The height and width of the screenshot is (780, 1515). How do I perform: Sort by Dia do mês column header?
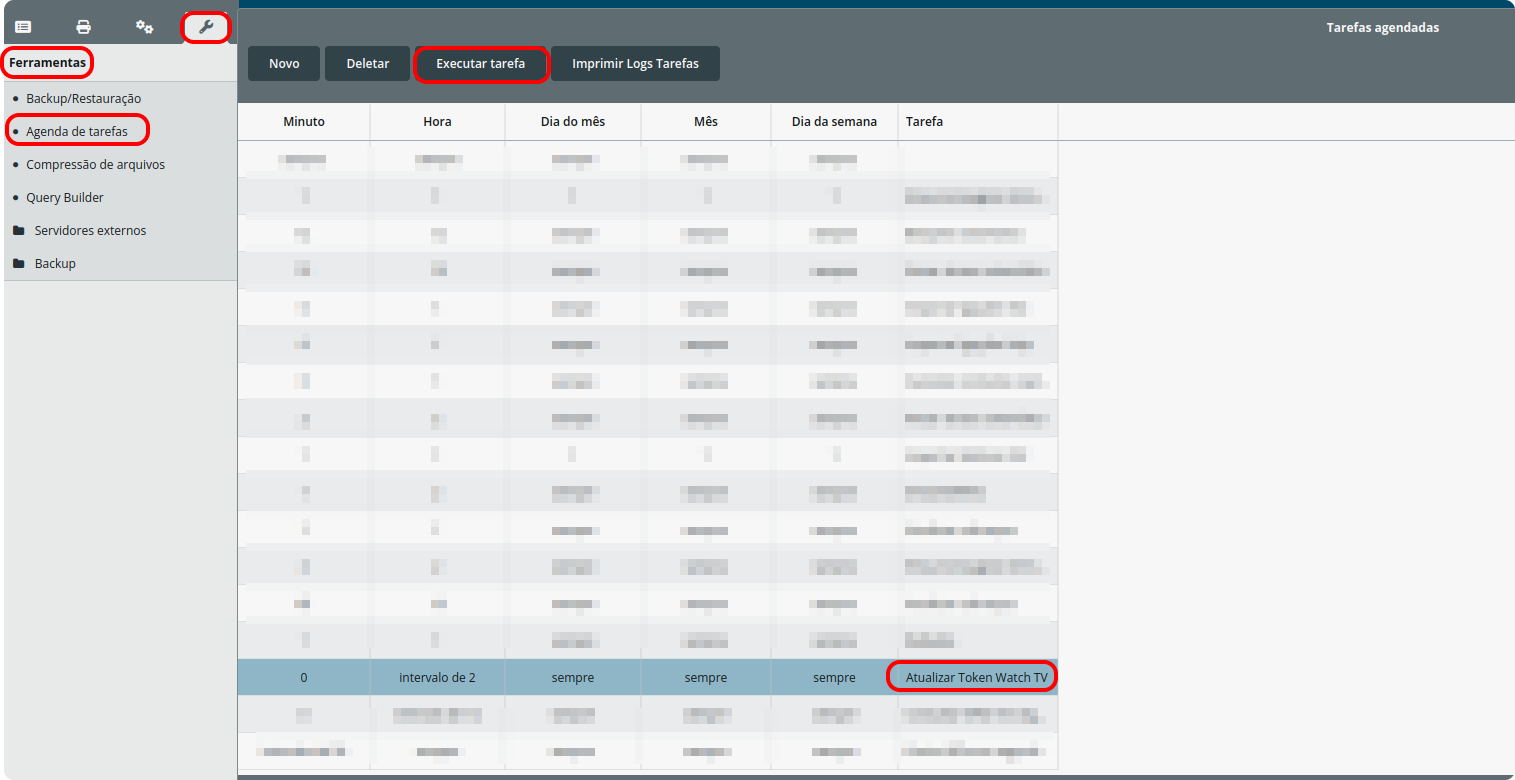pos(573,122)
